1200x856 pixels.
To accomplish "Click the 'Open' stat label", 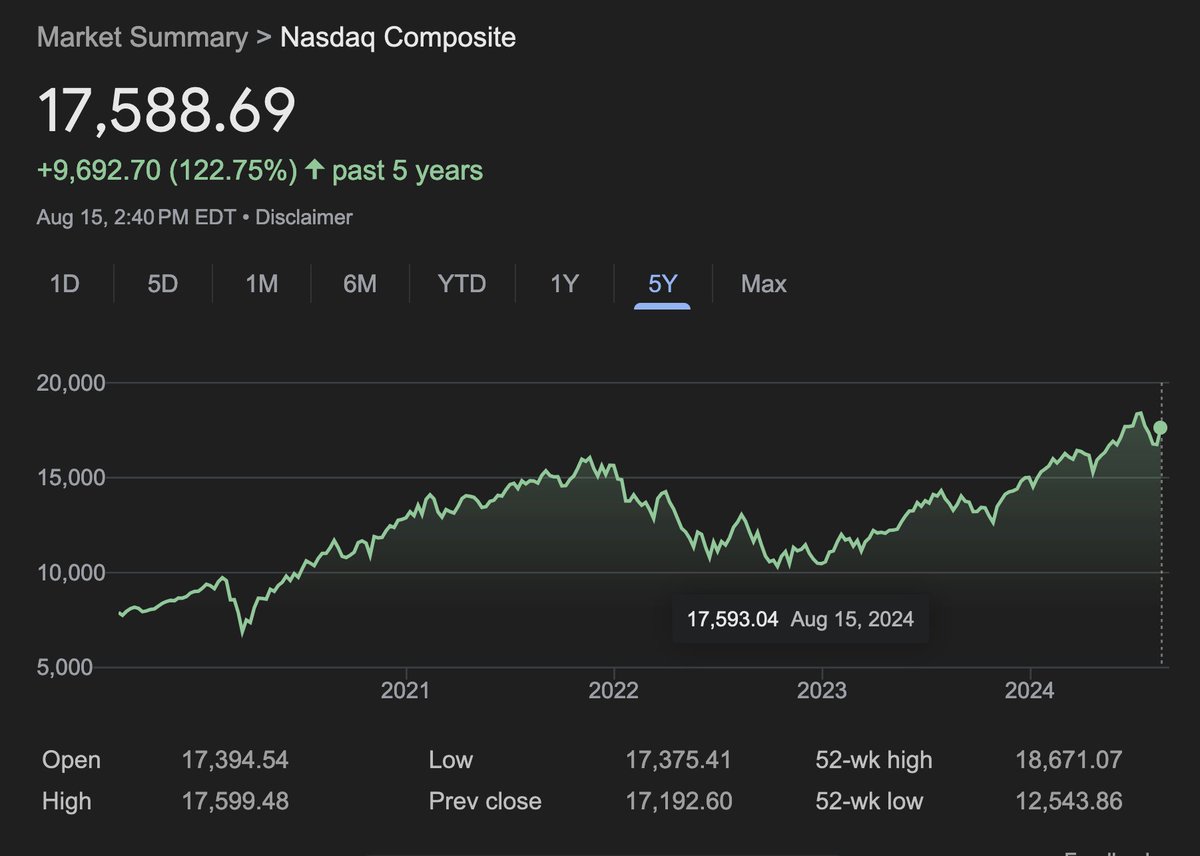I will pyautogui.click(x=71, y=760).
